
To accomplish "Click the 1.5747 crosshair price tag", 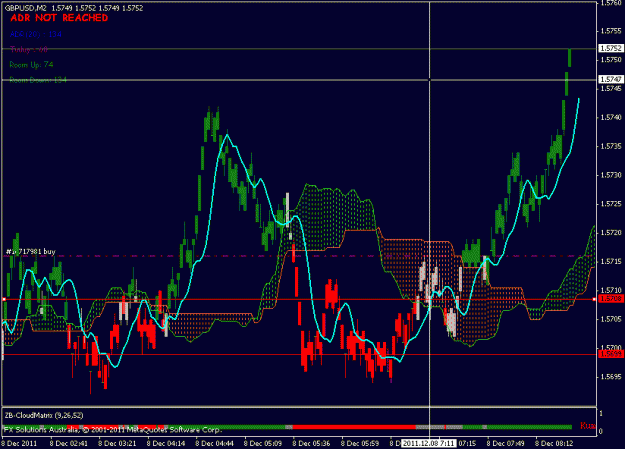I will pos(611,79).
